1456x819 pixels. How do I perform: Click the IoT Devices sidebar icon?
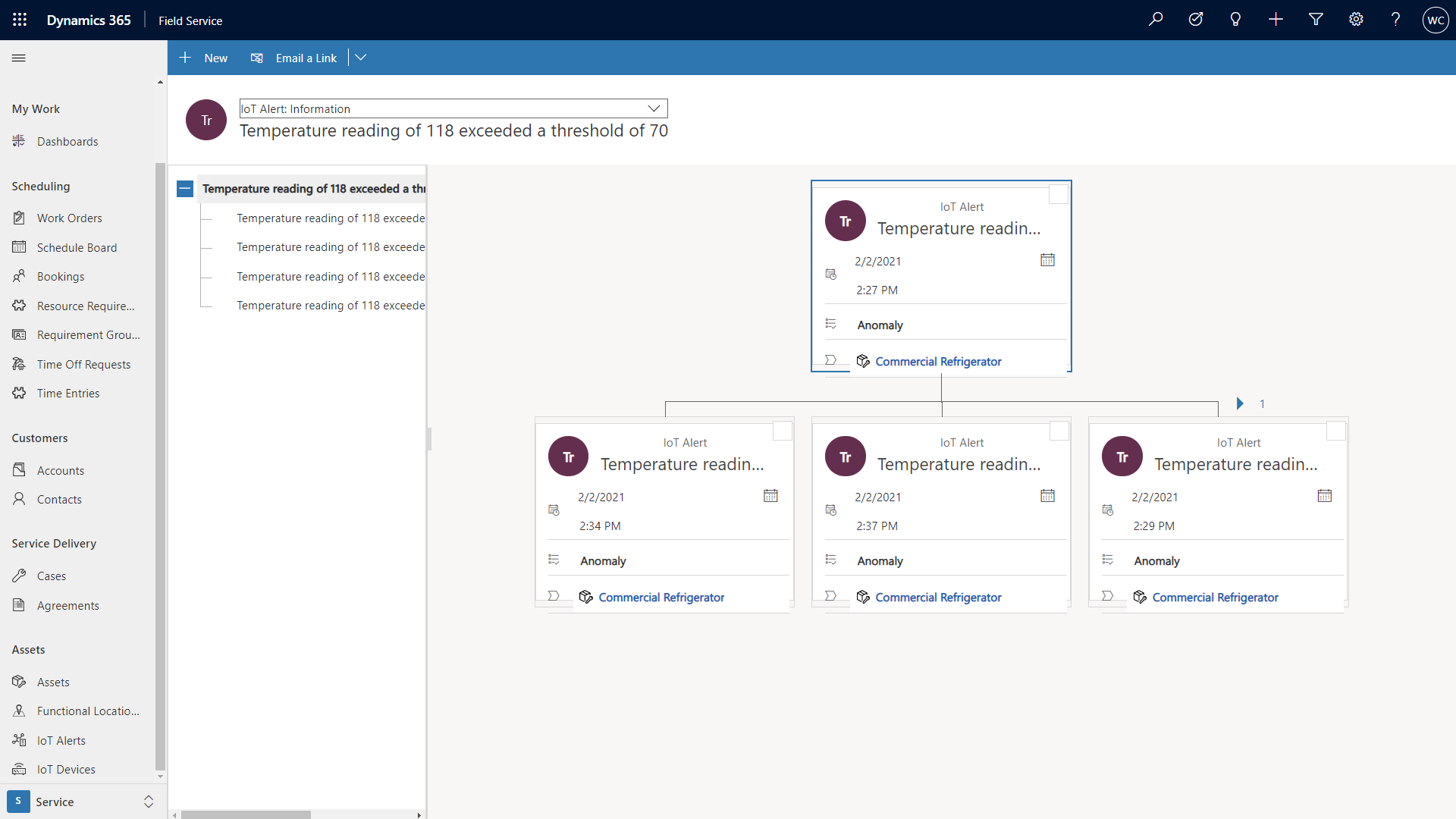tap(19, 769)
